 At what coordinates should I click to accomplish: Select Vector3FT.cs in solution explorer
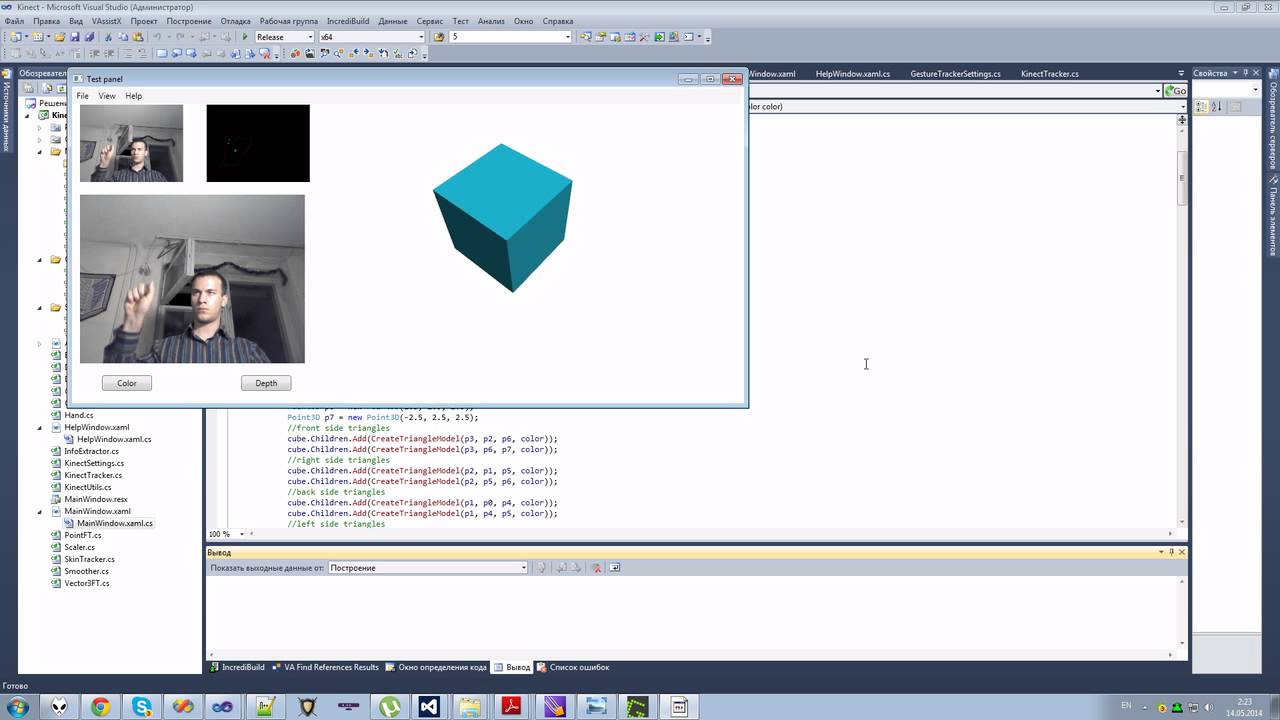click(x=87, y=583)
